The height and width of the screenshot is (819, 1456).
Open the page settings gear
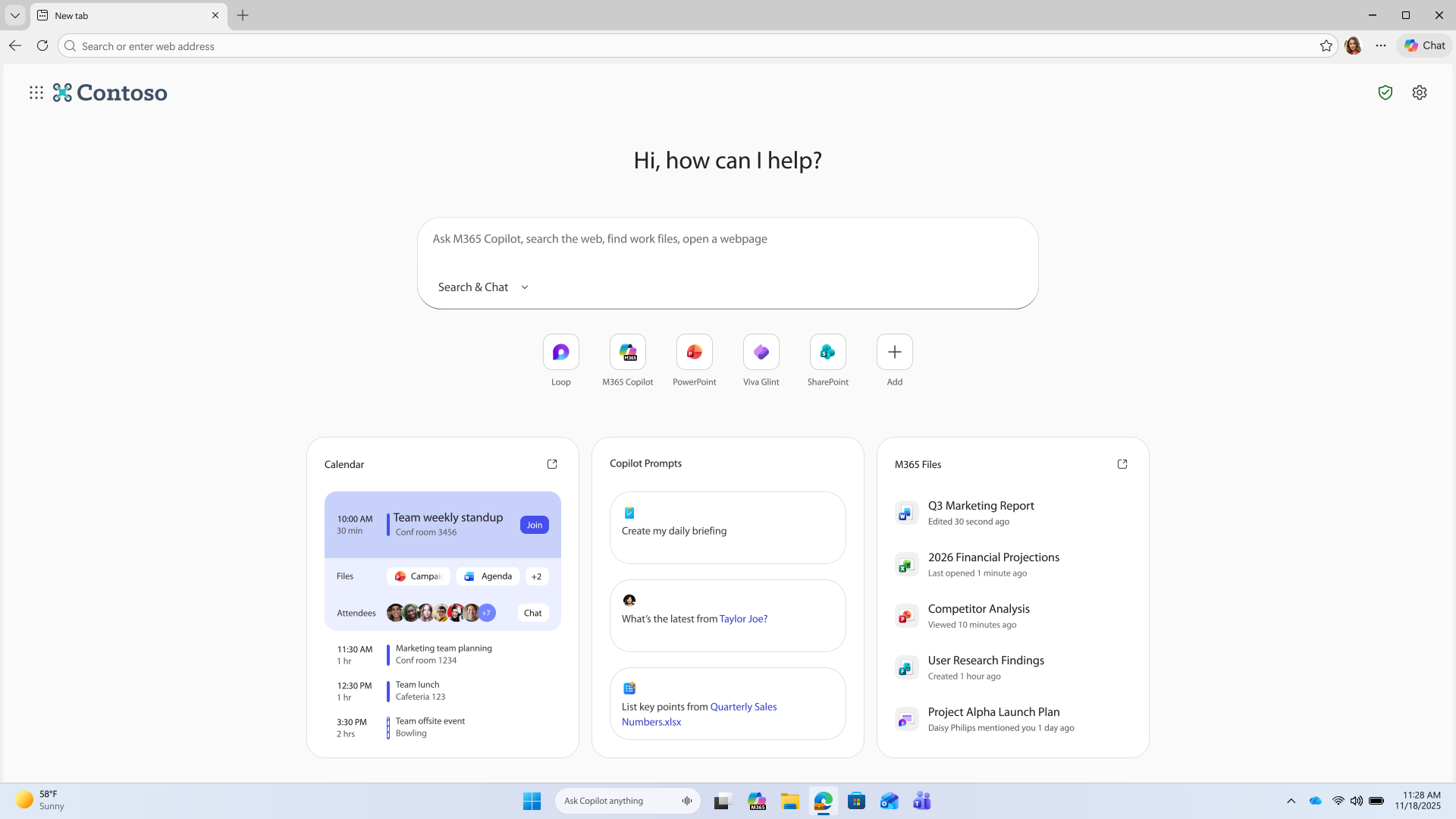(1419, 92)
